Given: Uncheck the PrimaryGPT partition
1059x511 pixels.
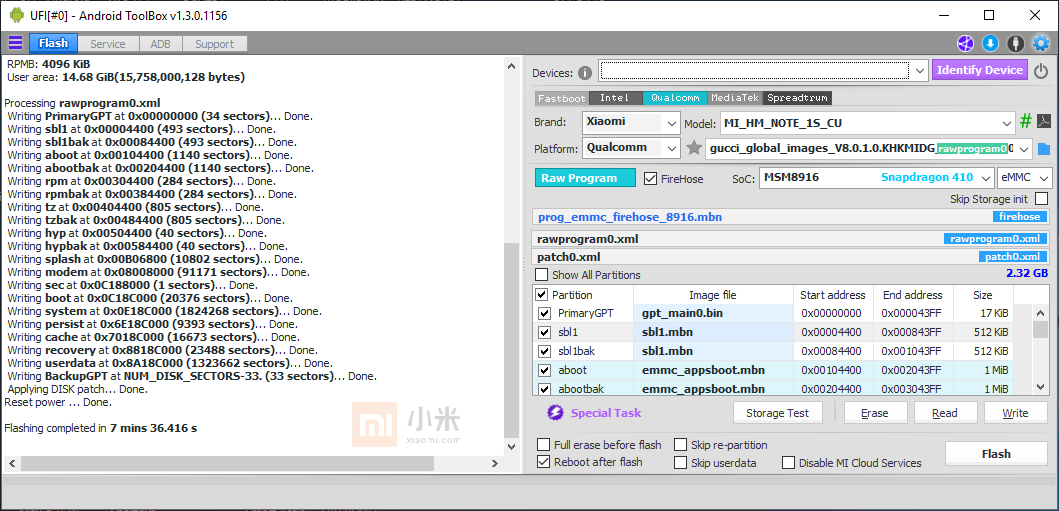Looking at the screenshot, I should pyautogui.click(x=544, y=314).
